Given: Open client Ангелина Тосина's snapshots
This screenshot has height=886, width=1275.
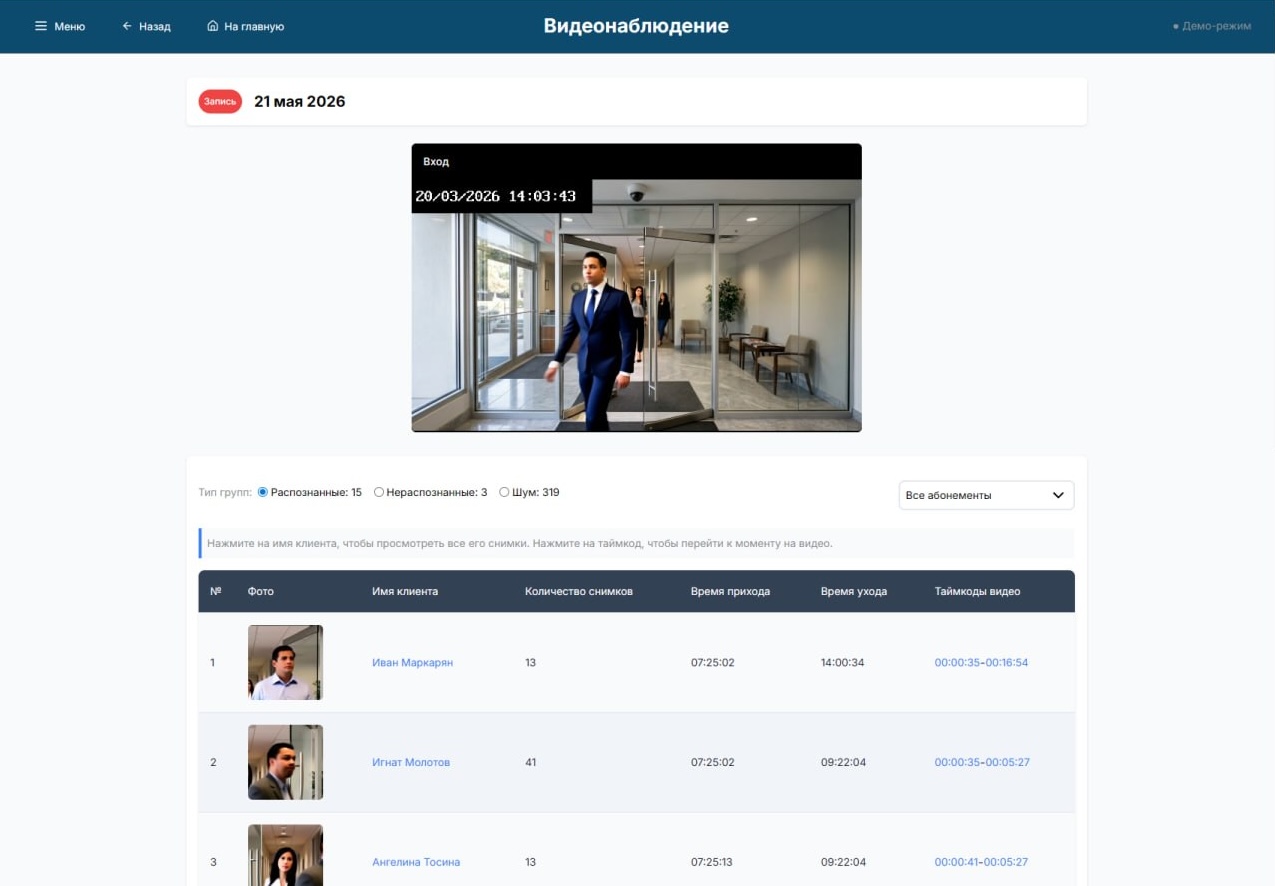Looking at the screenshot, I should (x=416, y=862).
